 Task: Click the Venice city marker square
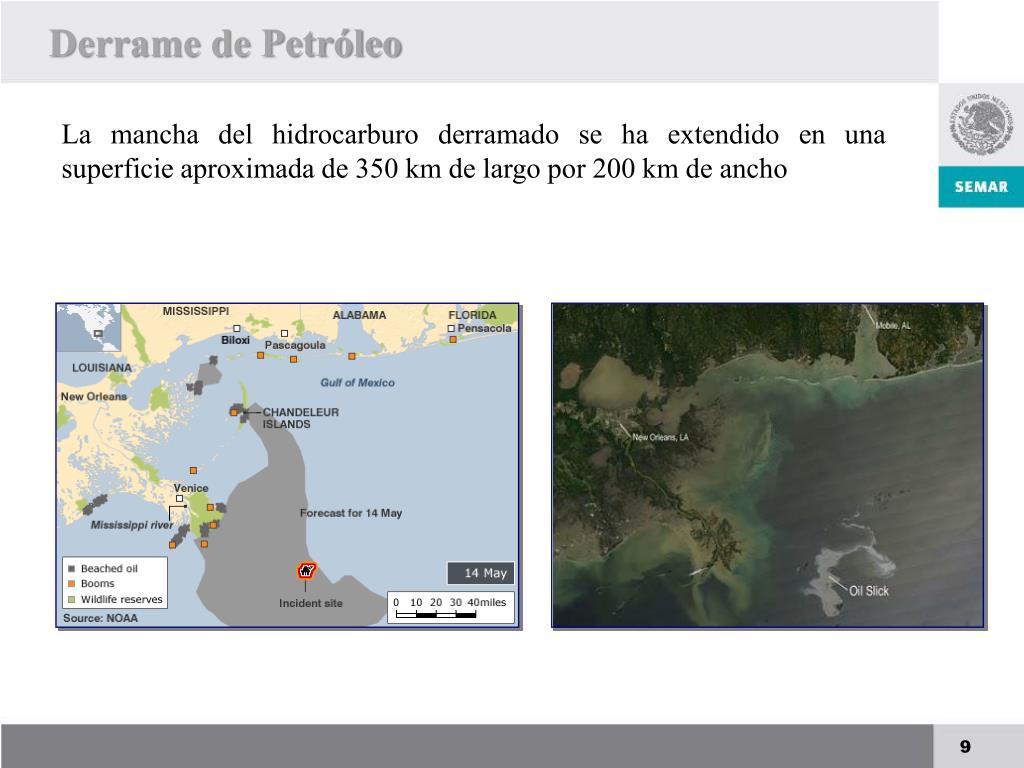click(180, 499)
